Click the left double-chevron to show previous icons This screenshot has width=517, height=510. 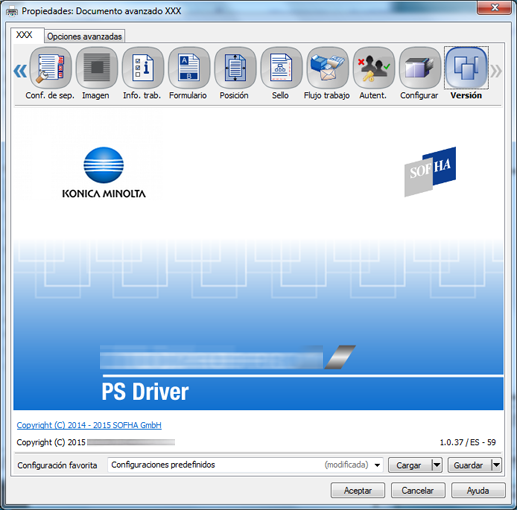pos(20,71)
